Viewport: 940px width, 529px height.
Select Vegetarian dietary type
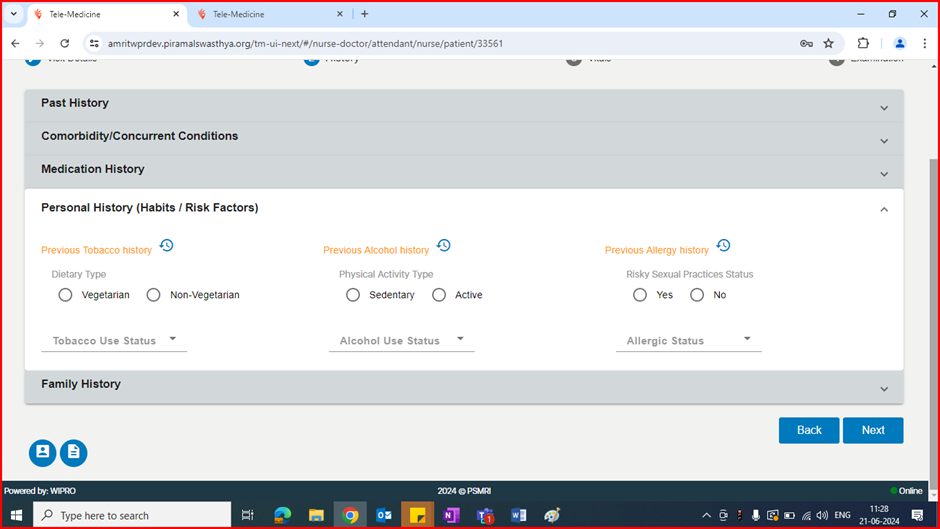[x=65, y=294]
